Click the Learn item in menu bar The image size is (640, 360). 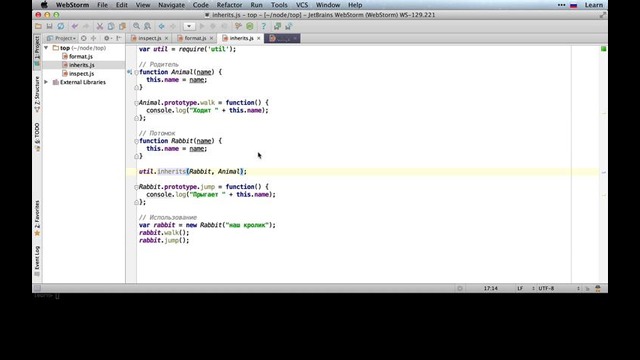pyautogui.click(x=593, y=5)
